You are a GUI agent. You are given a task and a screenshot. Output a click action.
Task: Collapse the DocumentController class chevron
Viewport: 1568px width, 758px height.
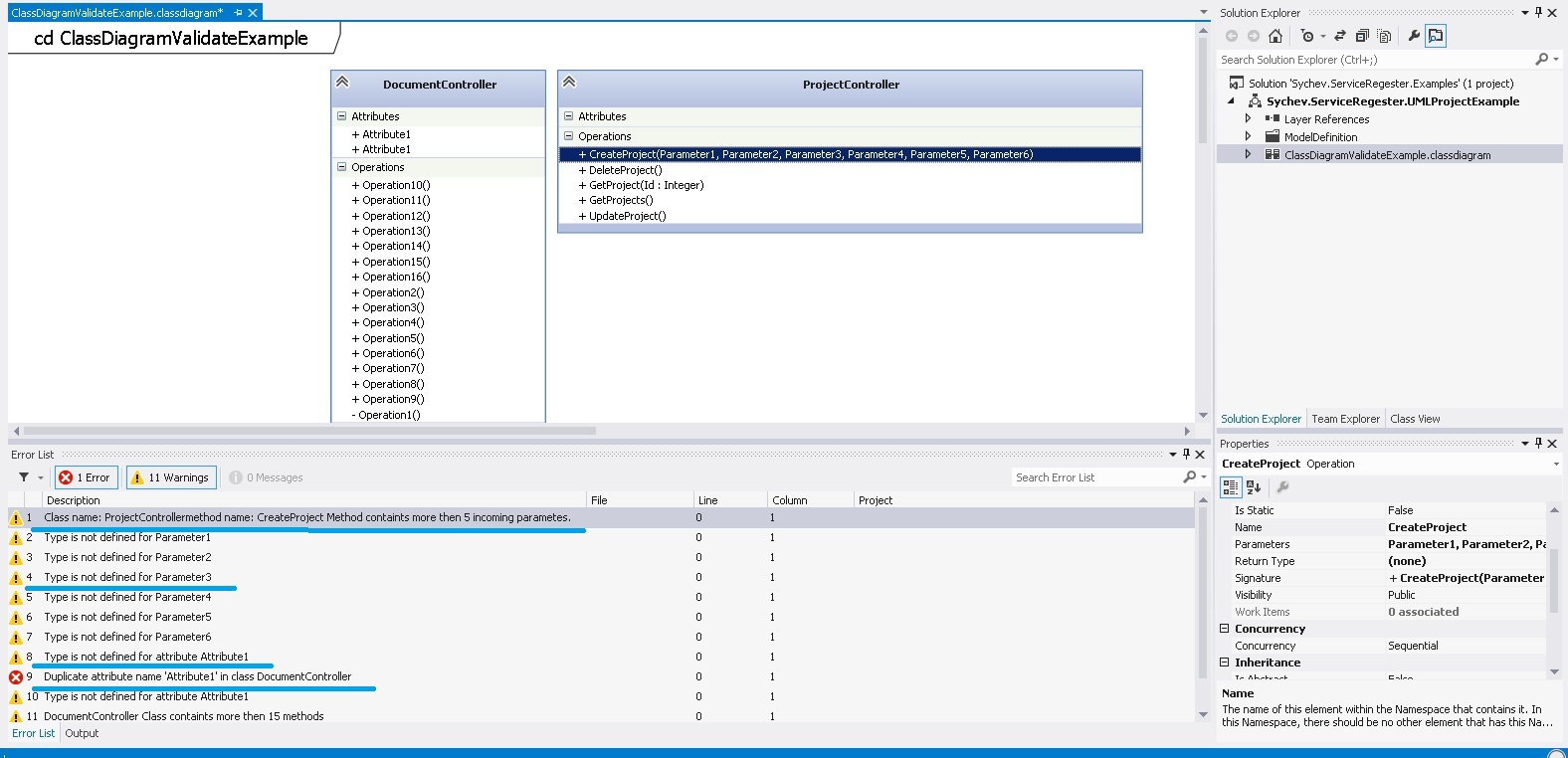342,83
